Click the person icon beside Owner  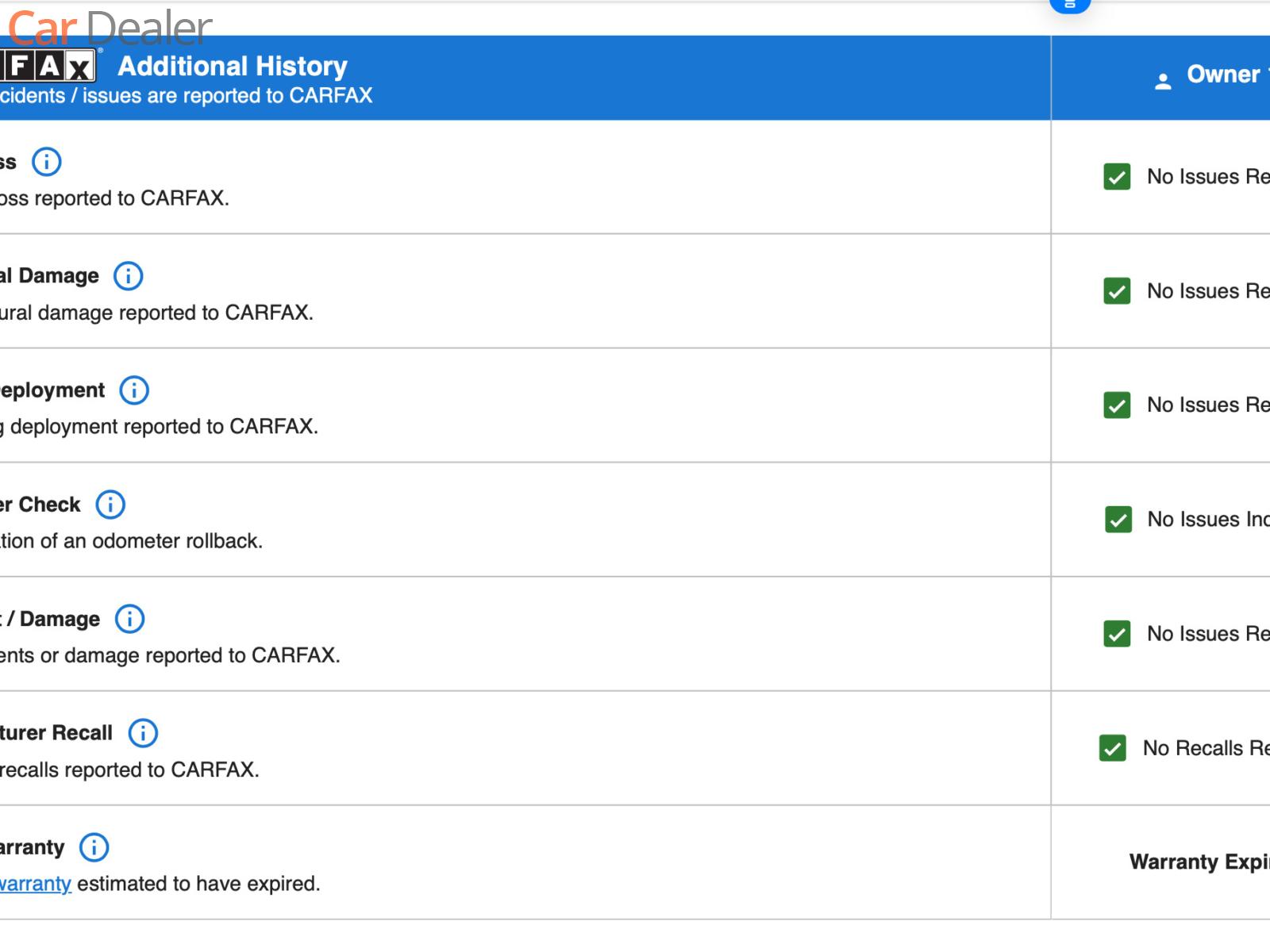[1163, 81]
